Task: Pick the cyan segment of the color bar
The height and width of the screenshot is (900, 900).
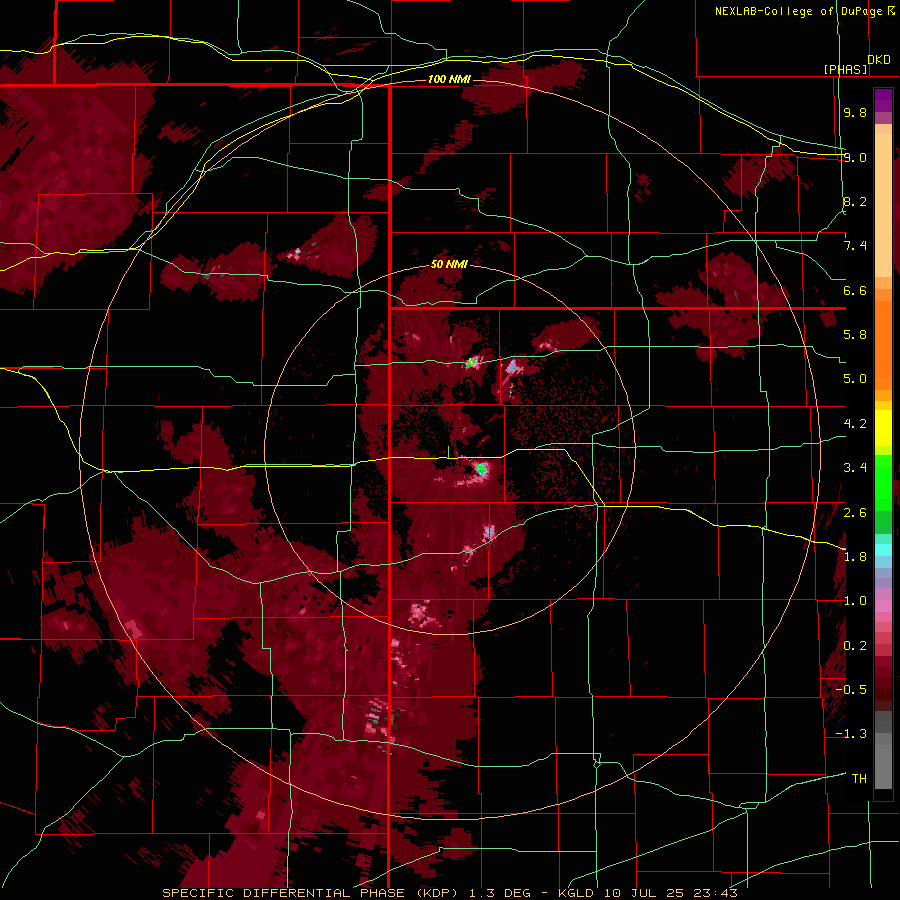Action: point(883,549)
